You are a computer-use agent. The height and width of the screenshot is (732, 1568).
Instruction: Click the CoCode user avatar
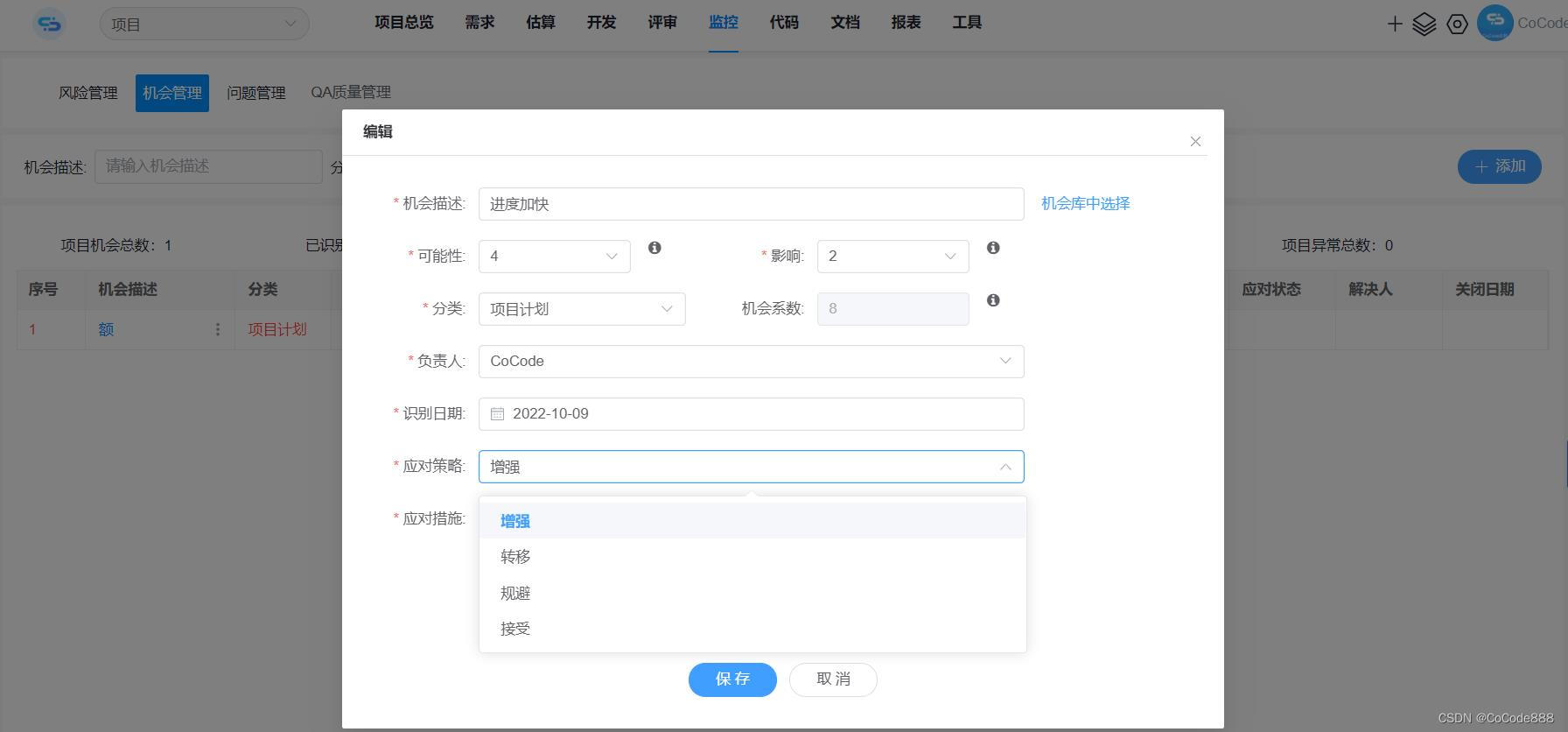click(1494, 23)
